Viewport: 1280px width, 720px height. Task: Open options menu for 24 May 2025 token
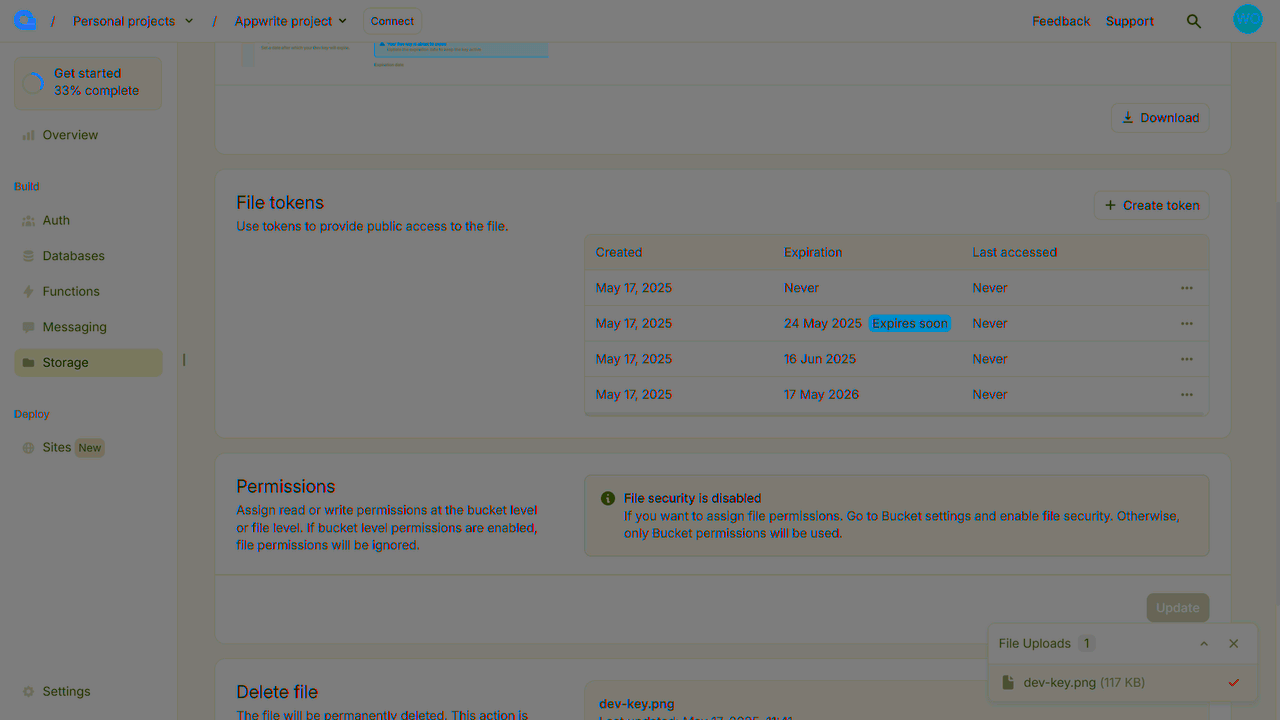coord(1186,324)
